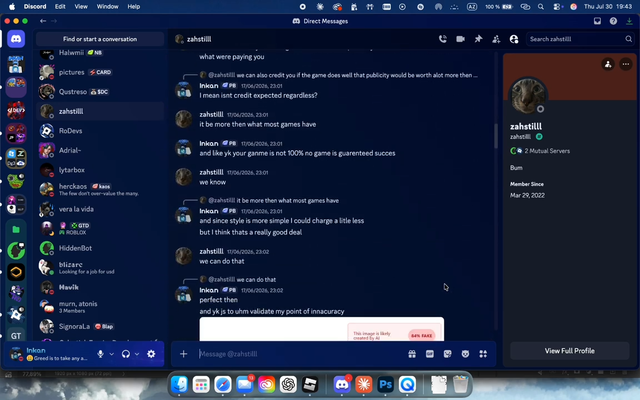Screen dimensions: 640x400
Task: Open DM with Qustreso
Action: point(100,92)
